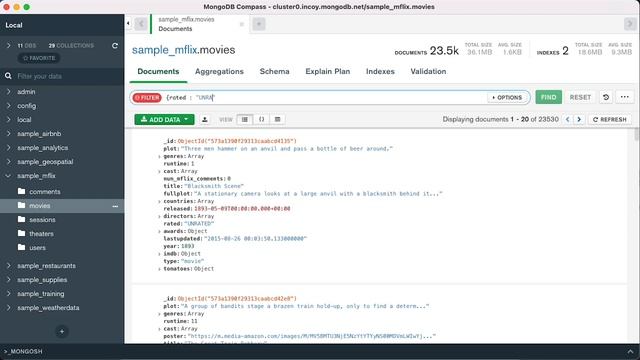This screenshot has height=360, width=640.
Task: Expand the admin database
Action: click(x=9, y=92)
